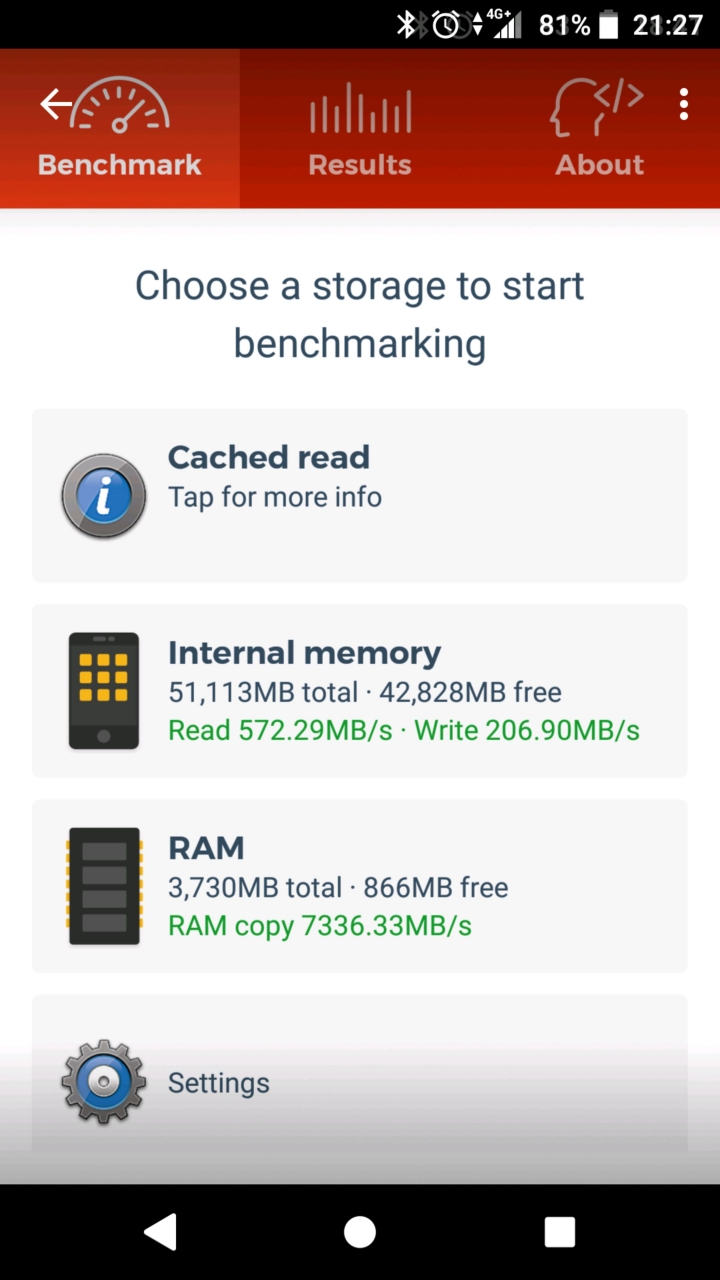Viewport: 720px width, 1280px height.
Task: Start the RAM benchmark
Action: pos(360,886)
